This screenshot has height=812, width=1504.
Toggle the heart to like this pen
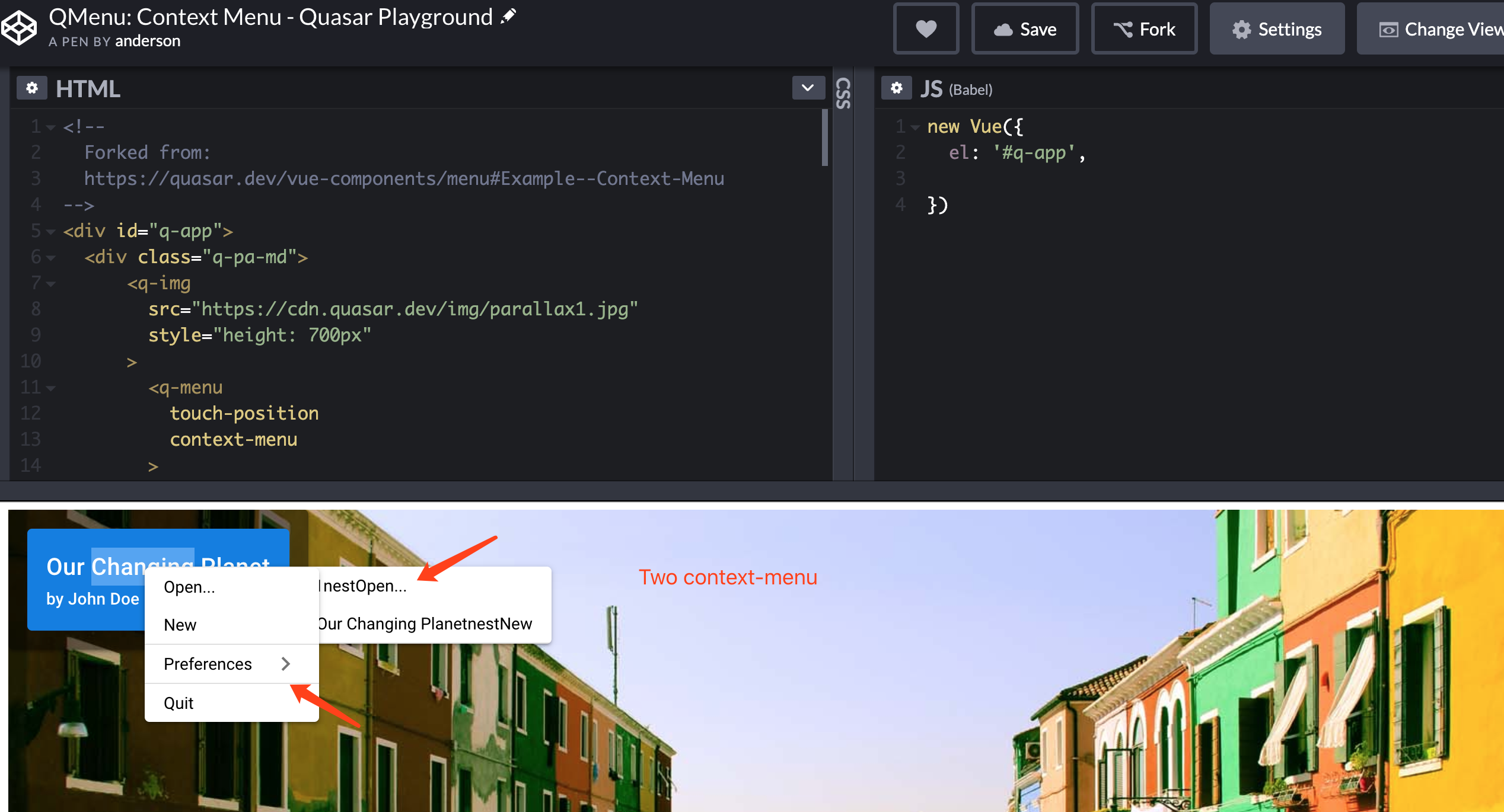pos(926,28)
